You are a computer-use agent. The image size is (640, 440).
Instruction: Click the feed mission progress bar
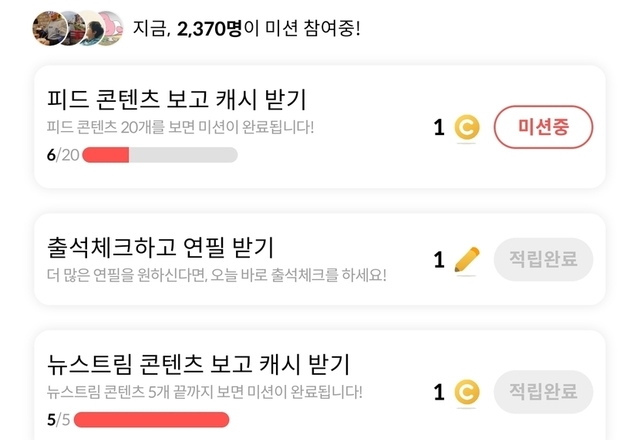pos(160,155)
